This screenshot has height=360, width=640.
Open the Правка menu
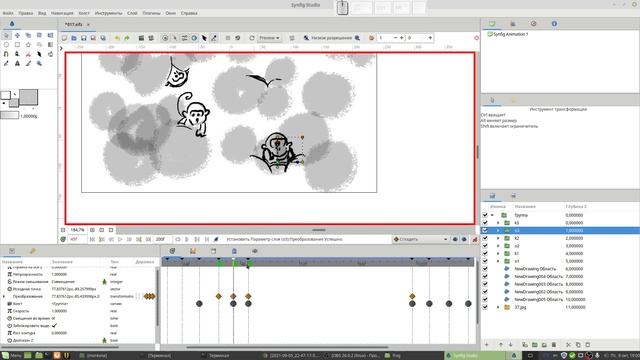tap(26, 13)
